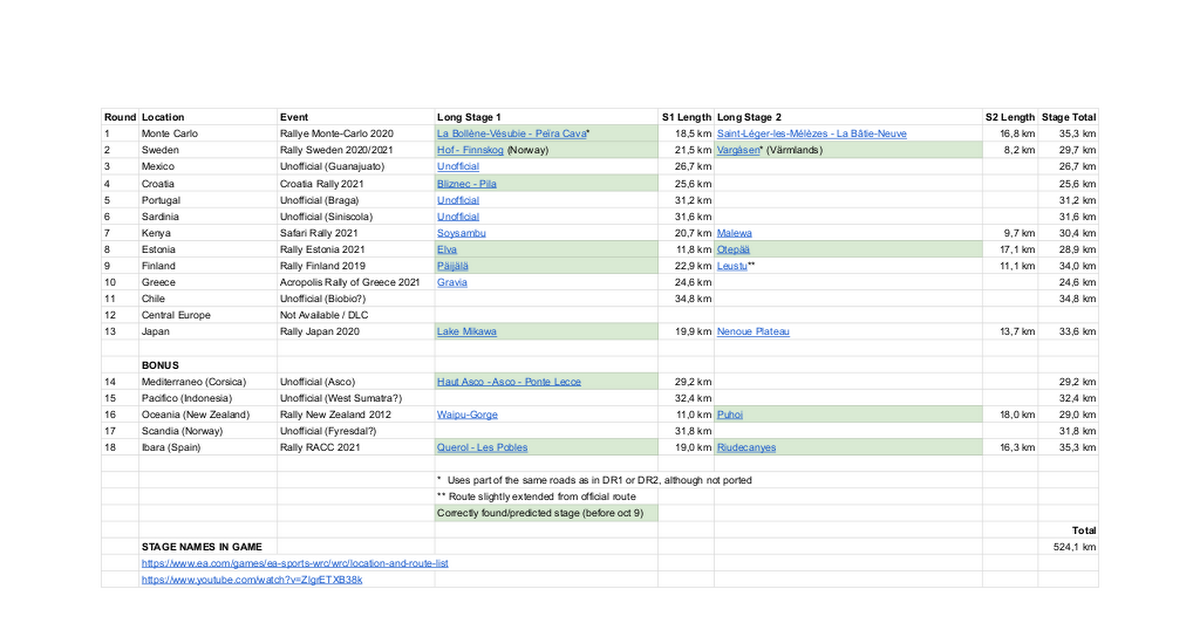Open the Elva stage link
The image size is (1200, 630).
click(447, 249)
